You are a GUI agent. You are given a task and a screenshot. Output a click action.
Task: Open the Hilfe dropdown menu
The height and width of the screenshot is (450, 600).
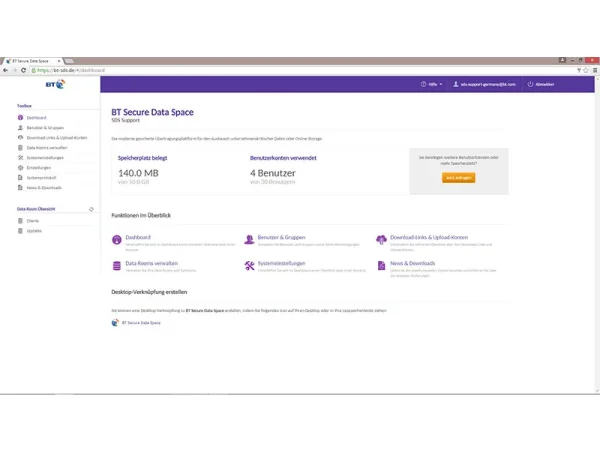point(432,84)
